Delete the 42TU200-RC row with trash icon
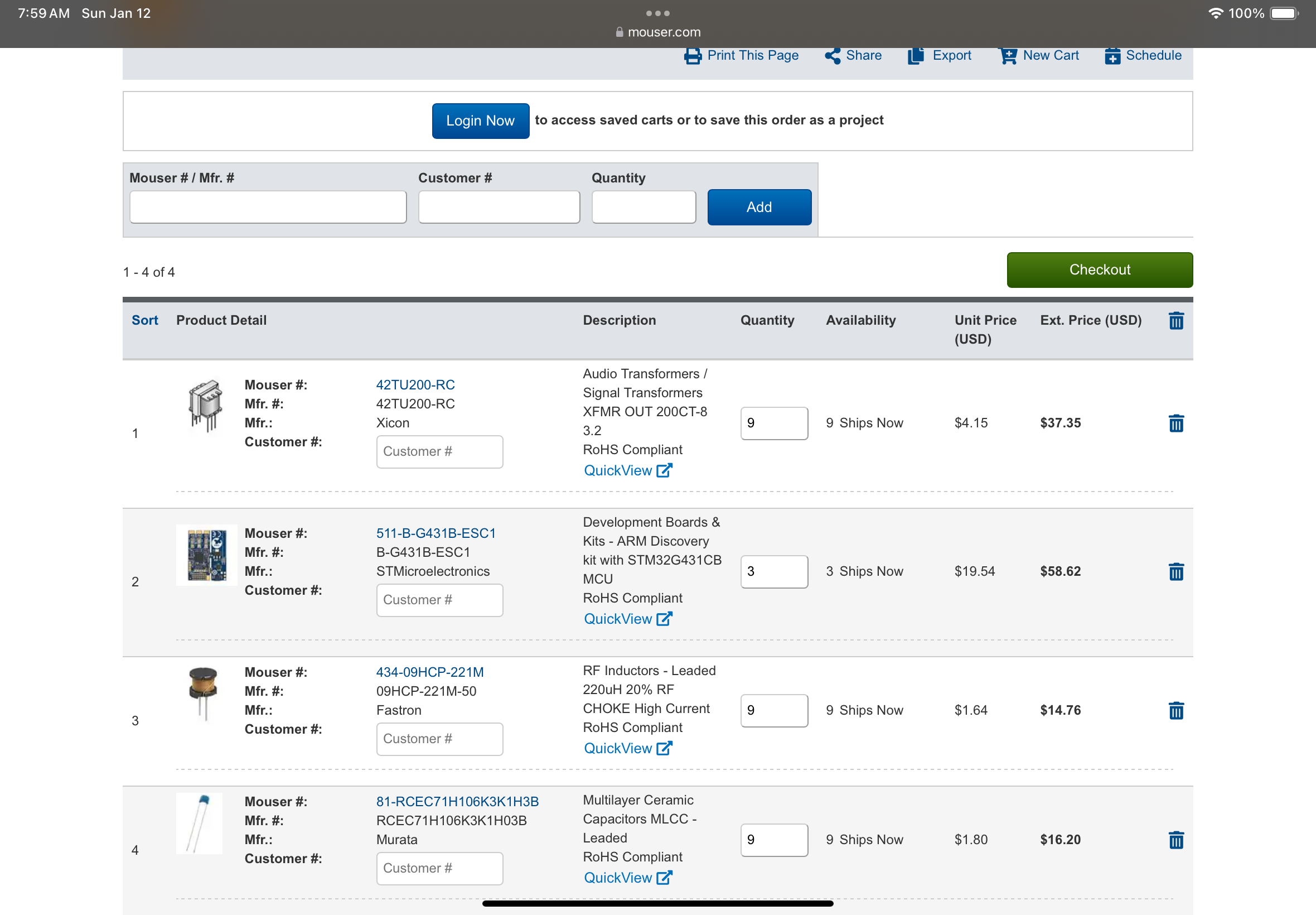 [x=1176, y=423]
